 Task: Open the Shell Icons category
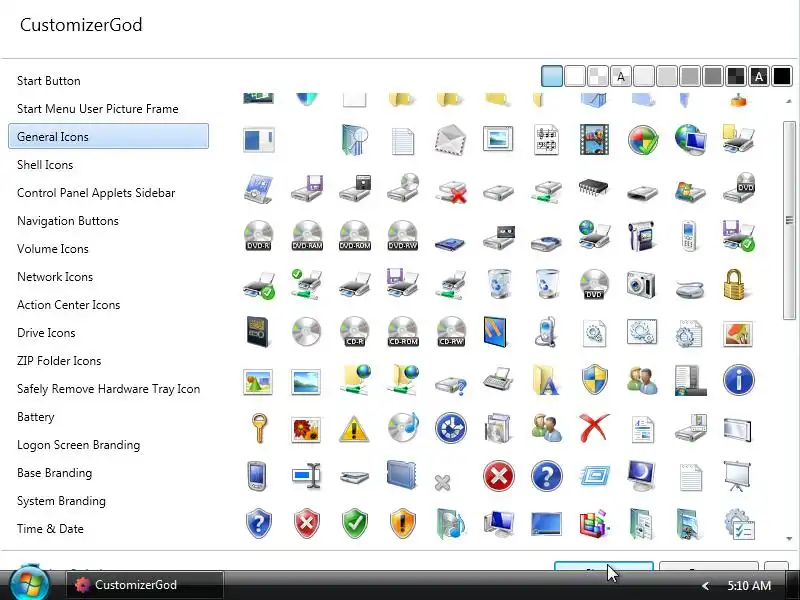45,165
